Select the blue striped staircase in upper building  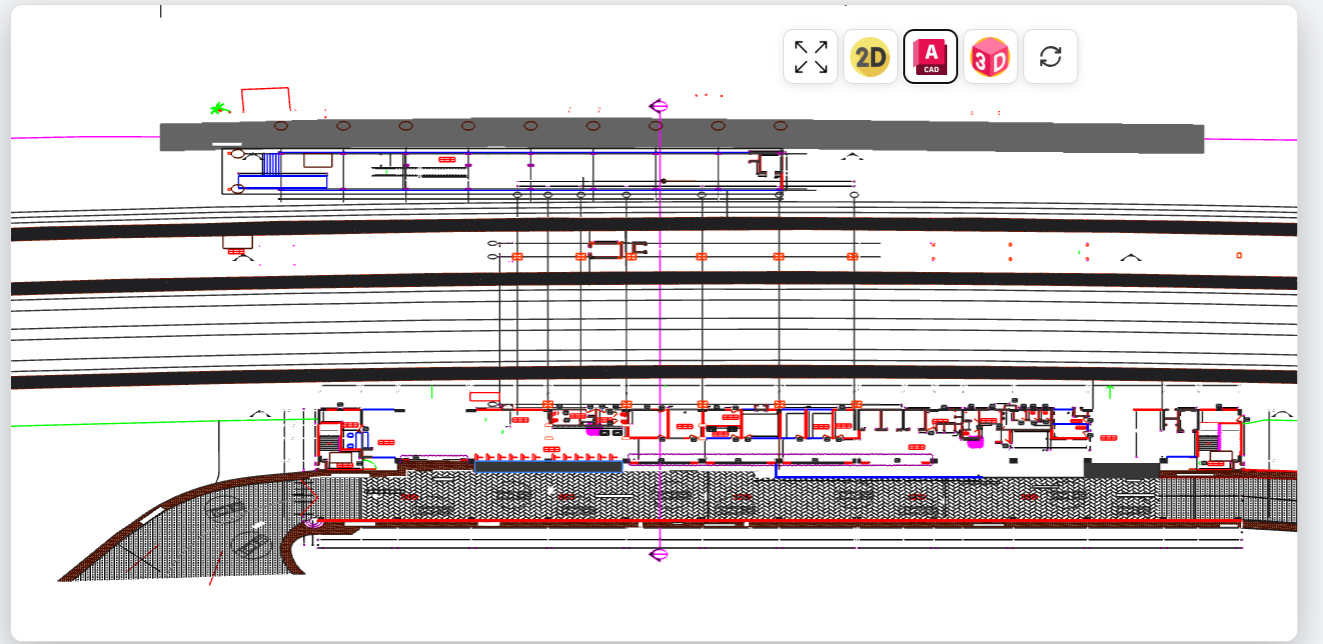point(270,163)
